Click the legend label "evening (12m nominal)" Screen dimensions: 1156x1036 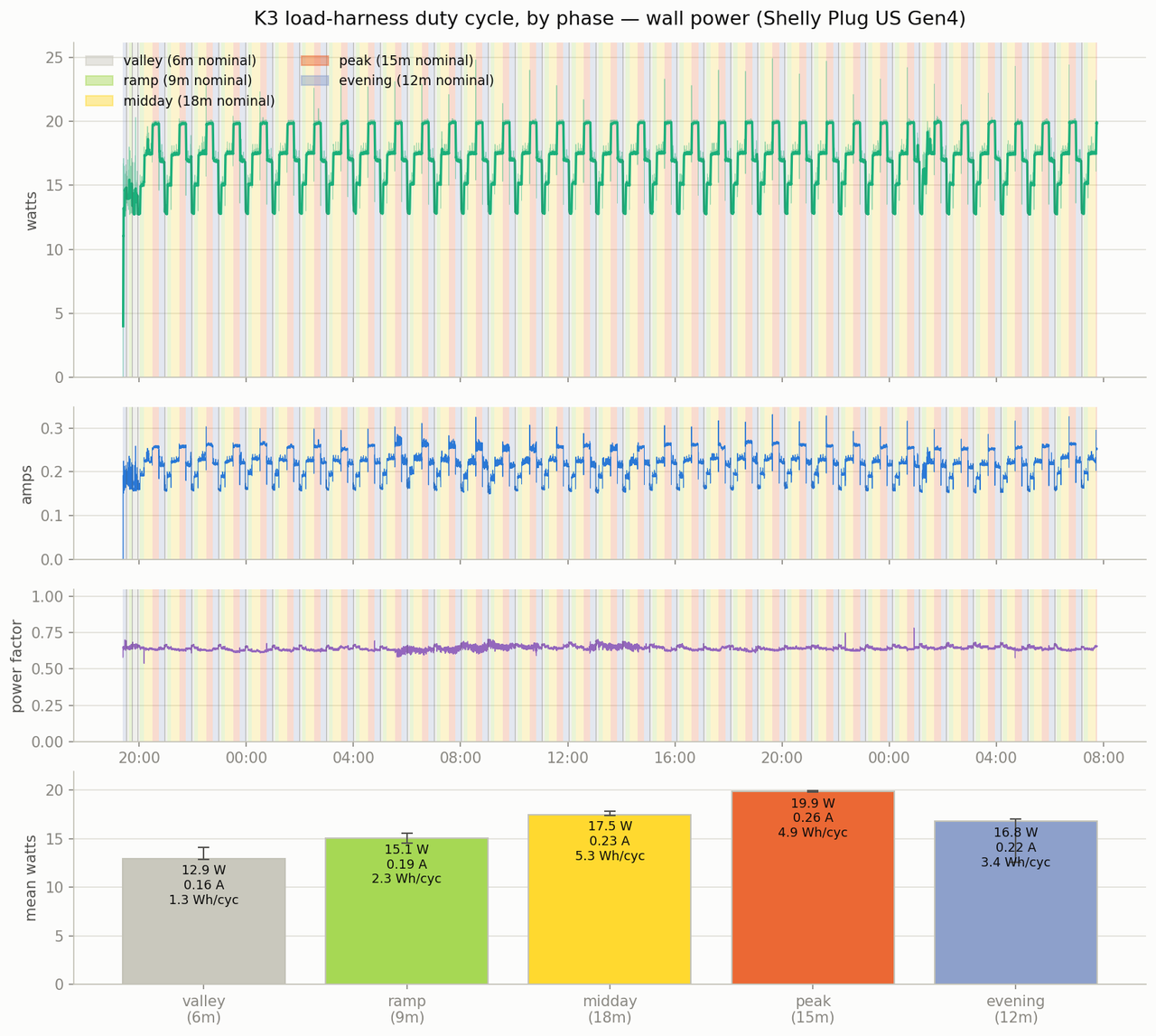pos(416,81)
